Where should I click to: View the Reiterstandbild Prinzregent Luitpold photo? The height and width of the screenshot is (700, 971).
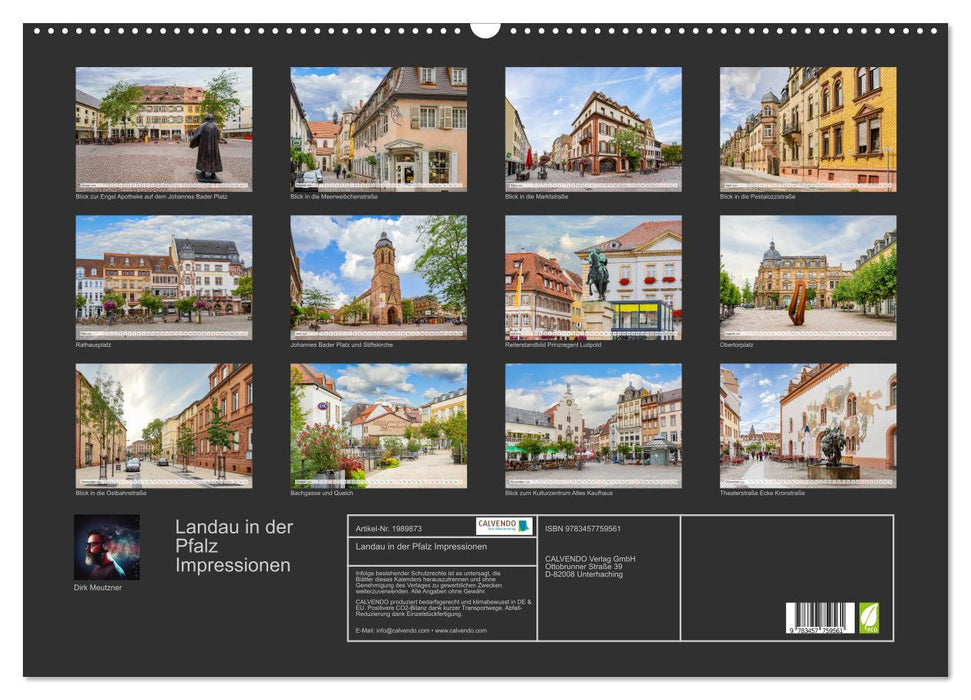tap(593, 277)
